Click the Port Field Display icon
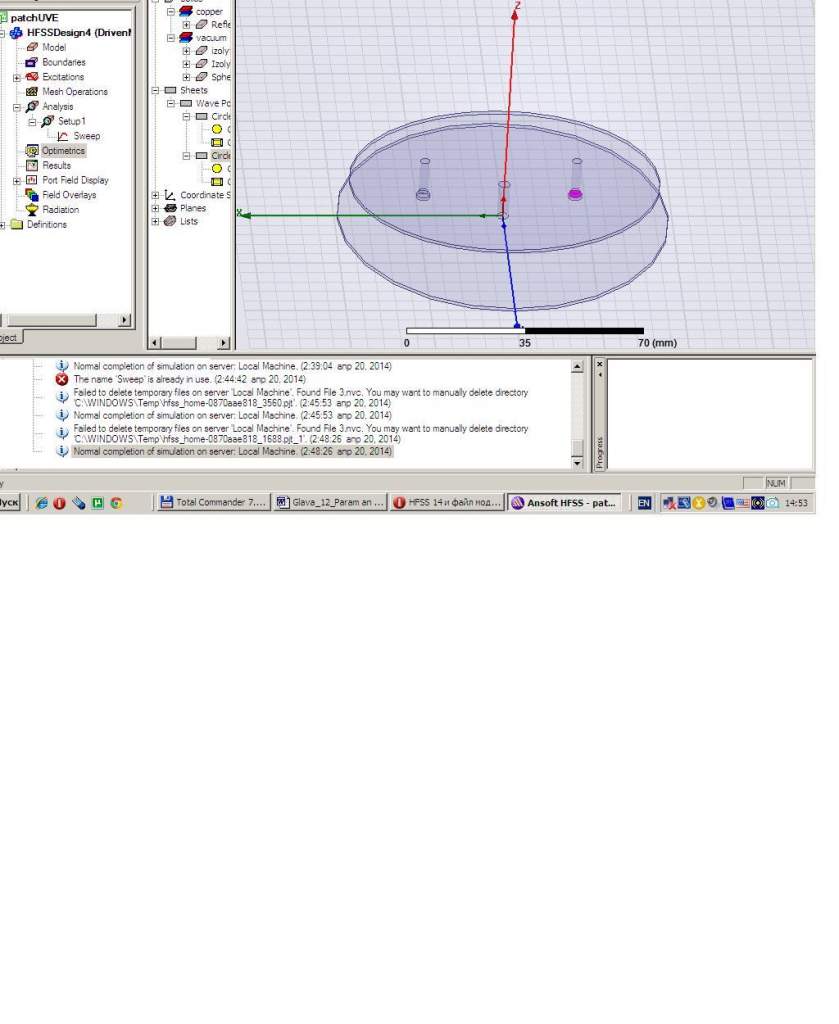The height and width of the screenshot is (1024, 839). (31, 180)
